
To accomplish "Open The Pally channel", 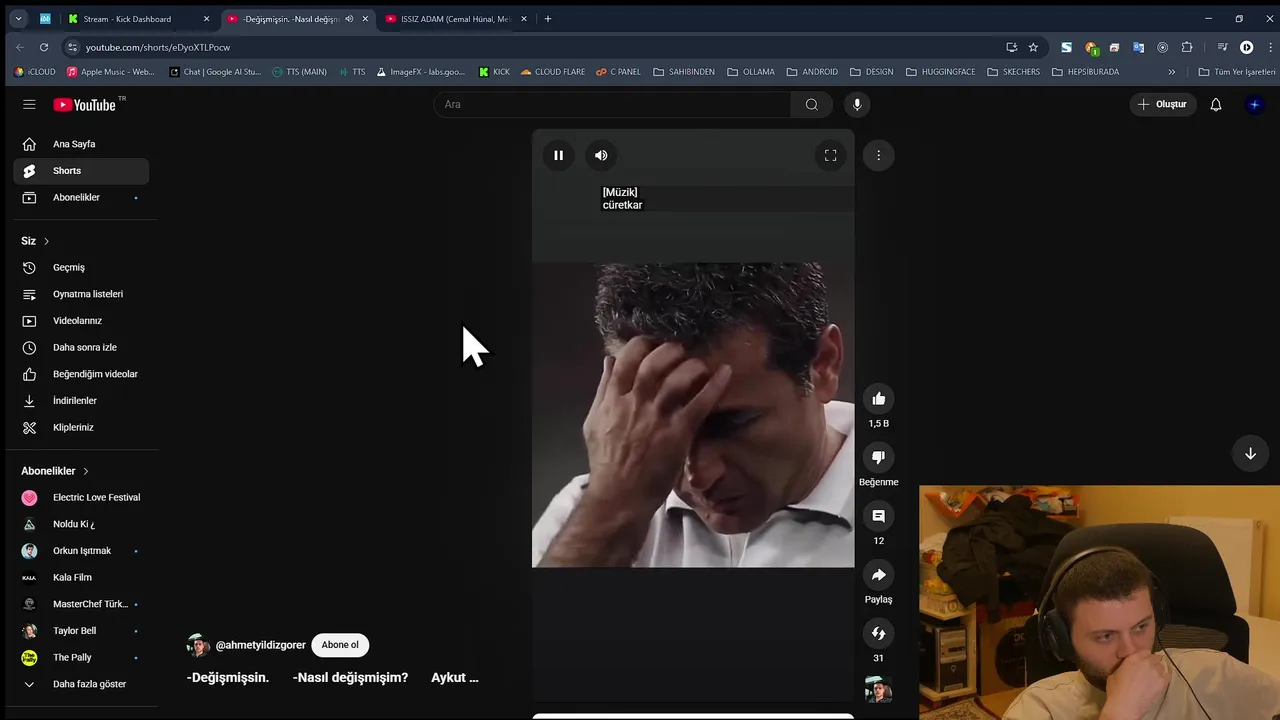I will point(81,657).
